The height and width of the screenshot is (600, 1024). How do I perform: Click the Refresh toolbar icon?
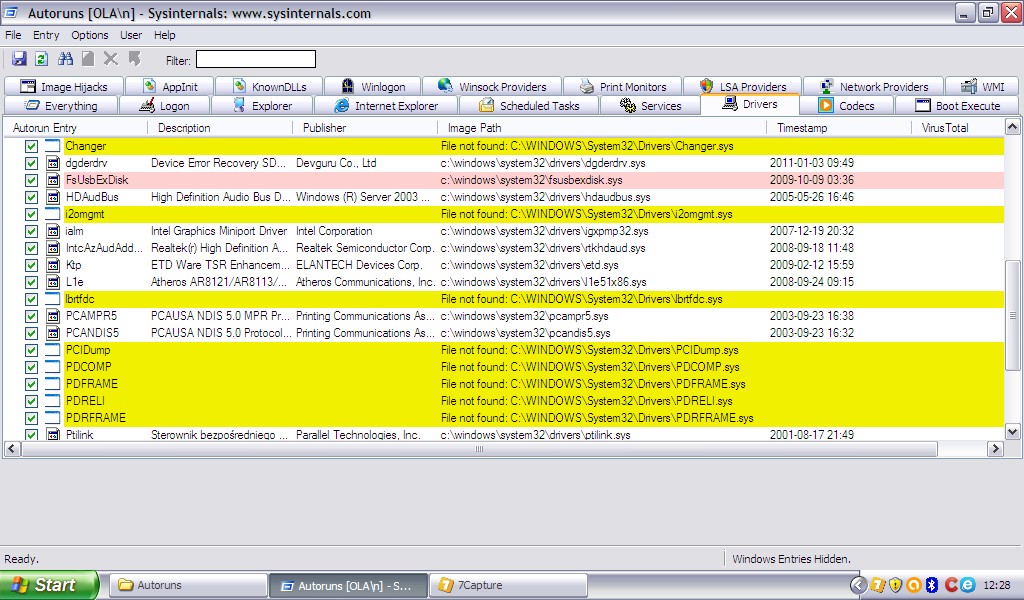[x=41, y=59]
